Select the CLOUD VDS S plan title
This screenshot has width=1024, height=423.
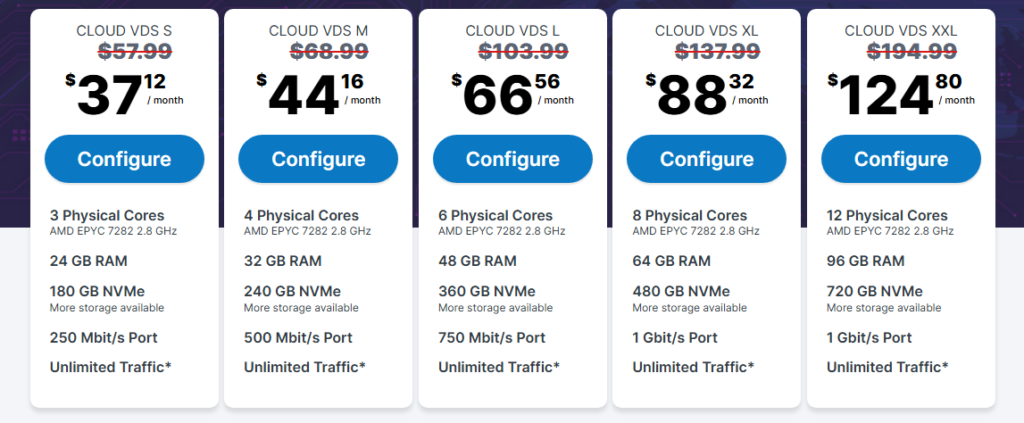124,31
